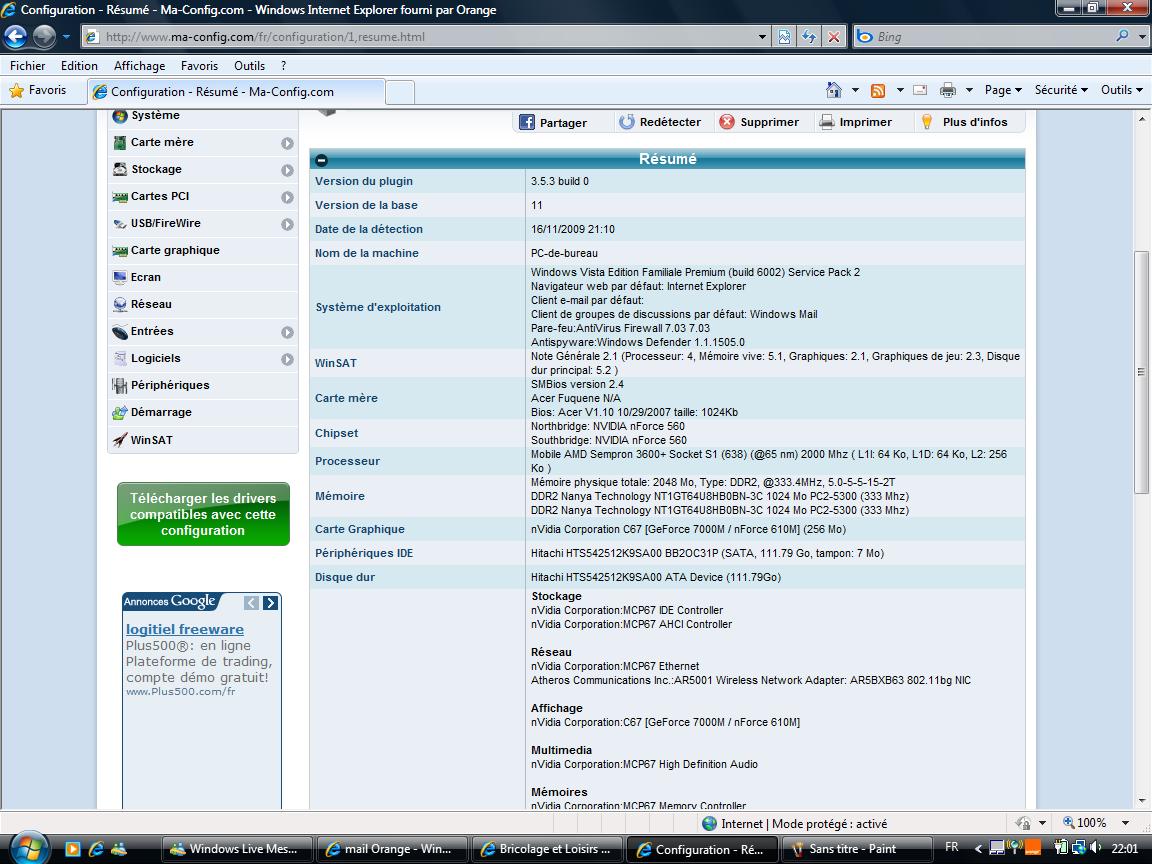Click the Supprimer button
Image resolution: width=1152 pixels, height=864 pixels.
[758, 122]
